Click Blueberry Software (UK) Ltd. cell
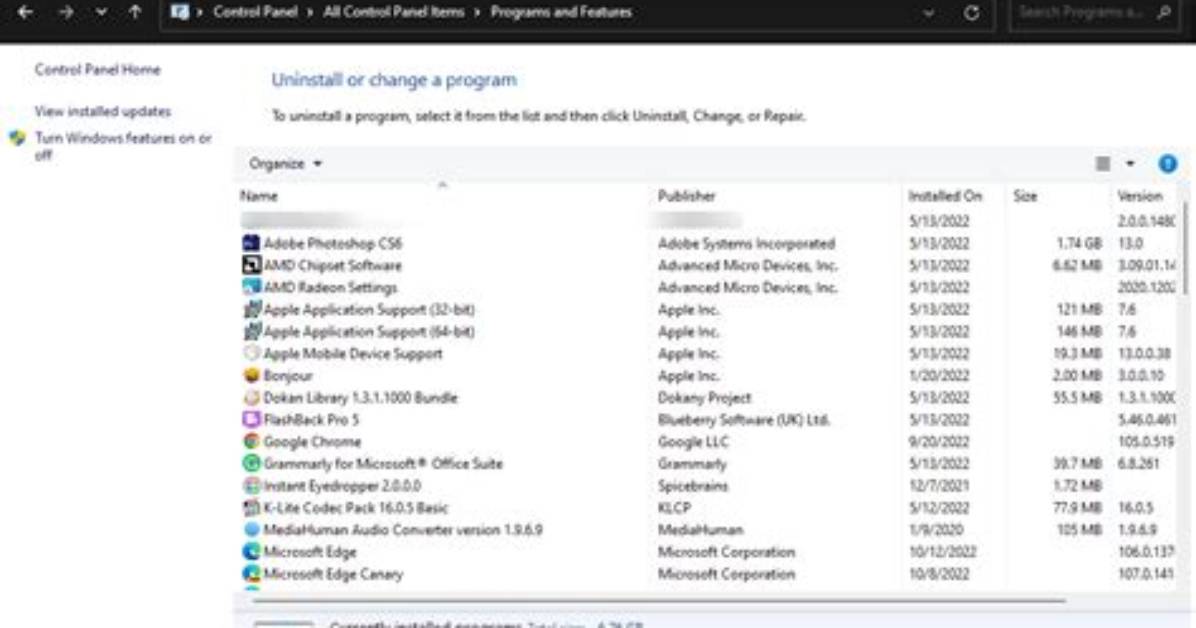1196x628 pixels. pyautogui.click(x=744, y=420)
